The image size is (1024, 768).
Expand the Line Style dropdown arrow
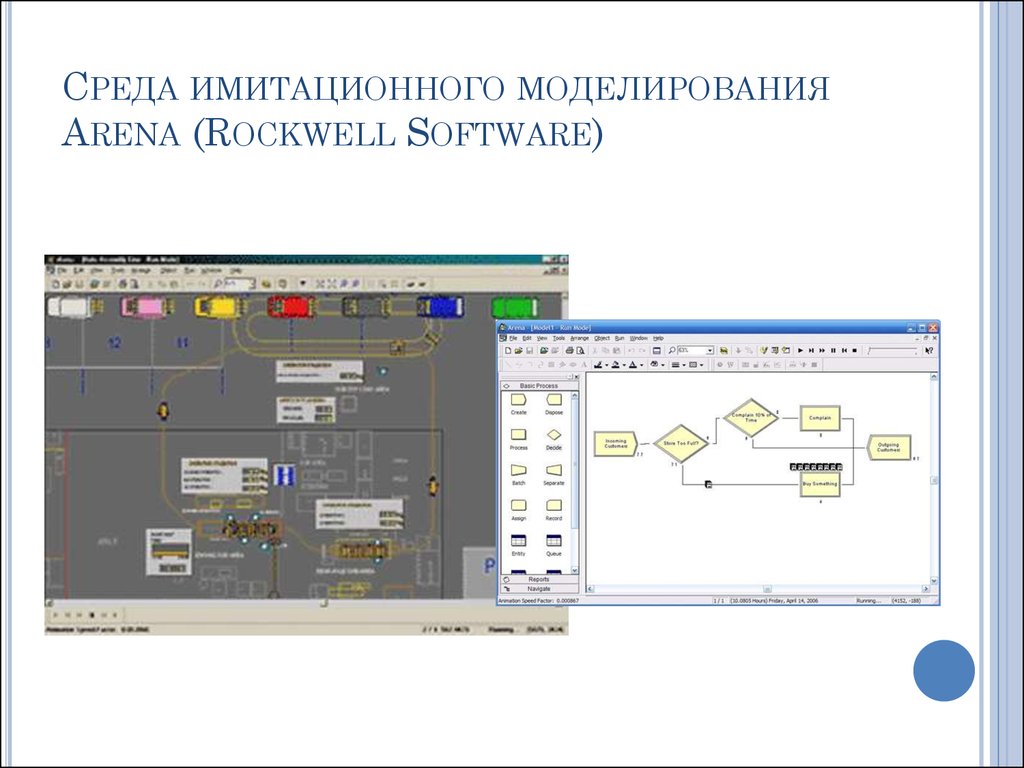702,365
